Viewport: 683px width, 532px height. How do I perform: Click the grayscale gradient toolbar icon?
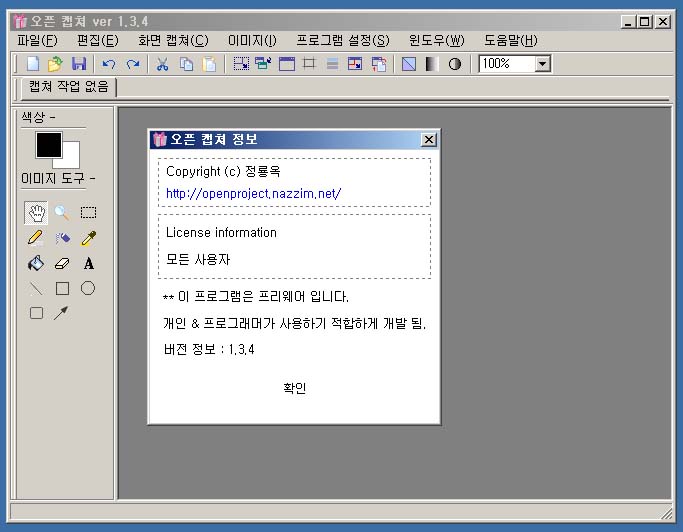coord(432,64)
